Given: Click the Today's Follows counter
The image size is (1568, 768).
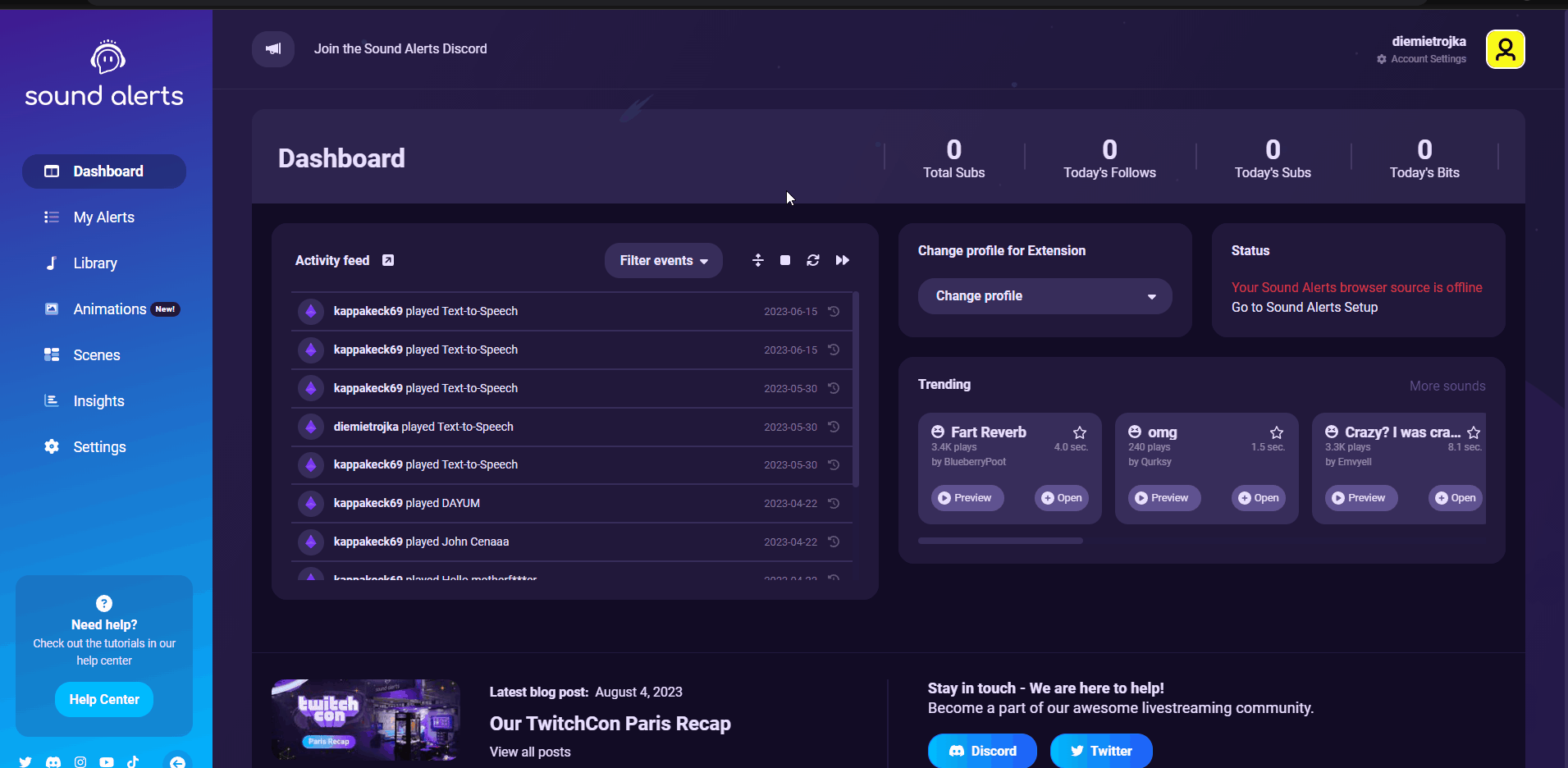Looking at the screenshot, I should coord(1109,158).
